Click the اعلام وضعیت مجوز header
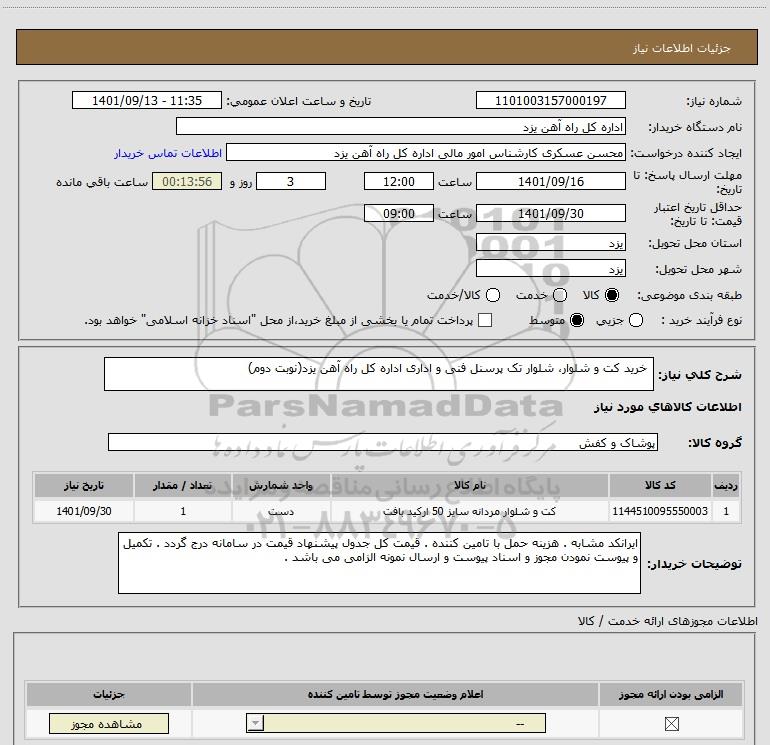Image resolution: width=770 pixels, height=745 pixels. [396, 694]
